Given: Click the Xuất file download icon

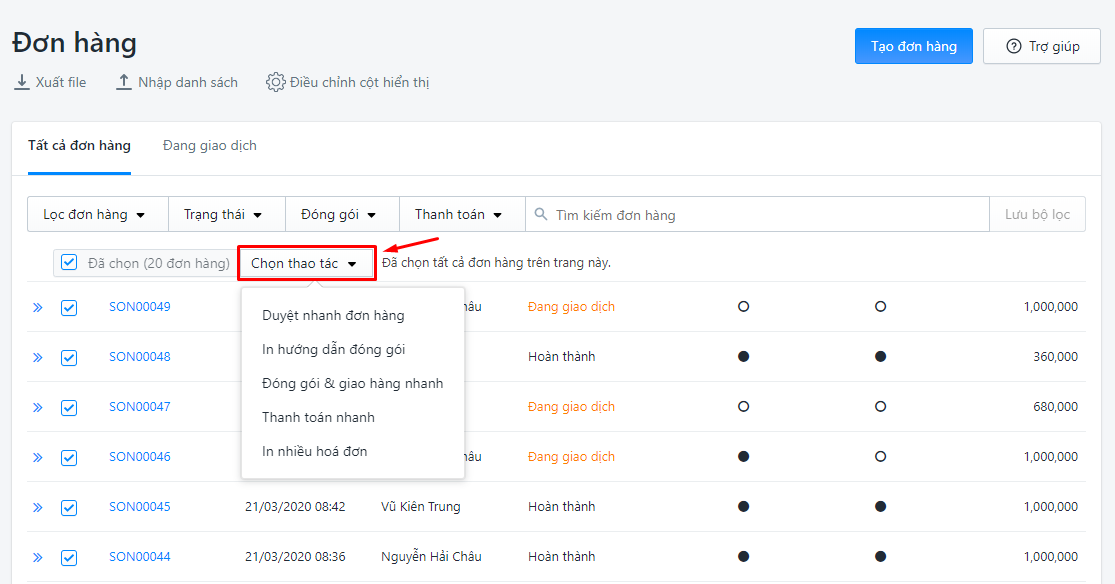Looking at the screenshot, I should click(22, 83).
